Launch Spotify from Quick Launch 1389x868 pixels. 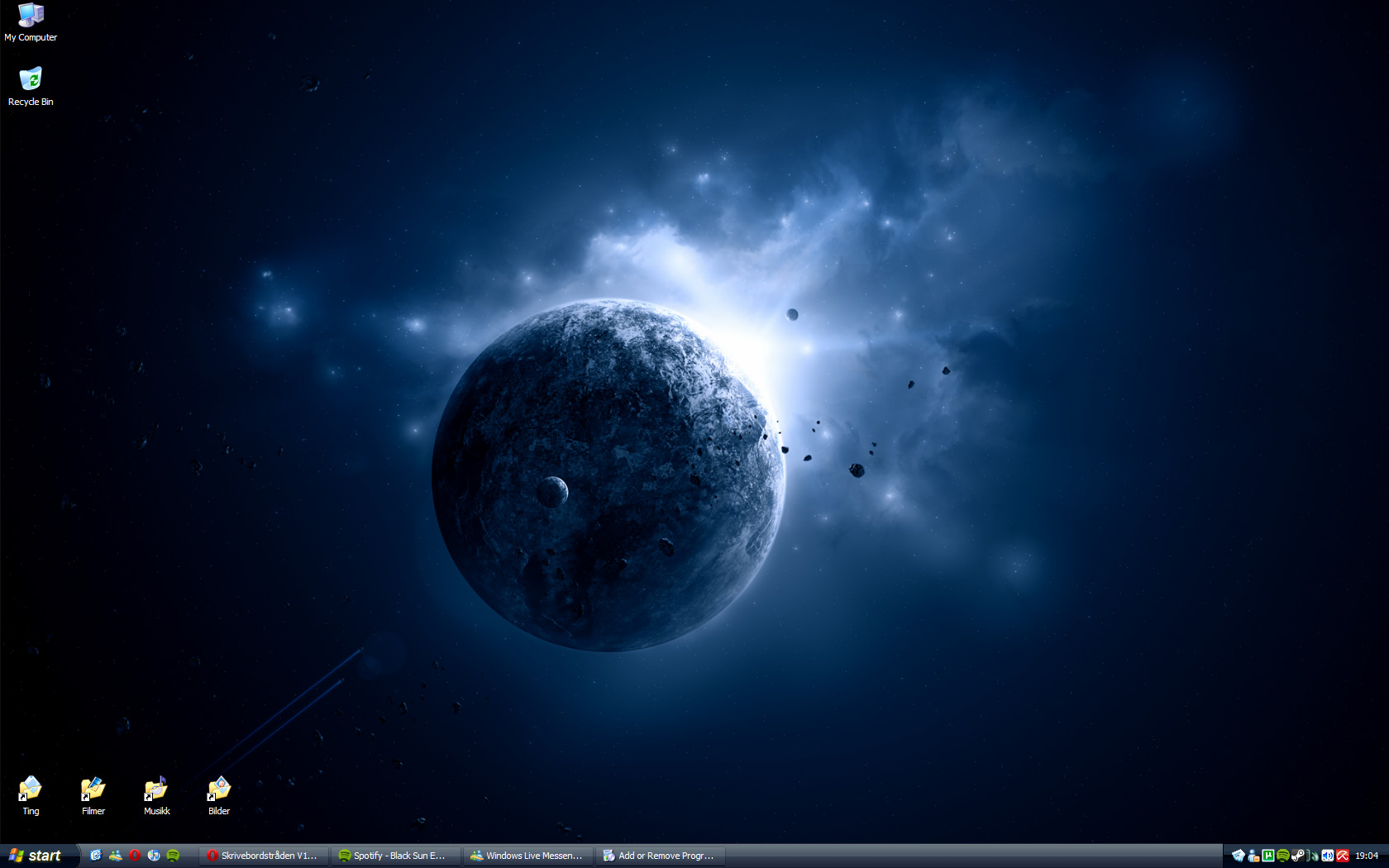click(x=173, y=856)
